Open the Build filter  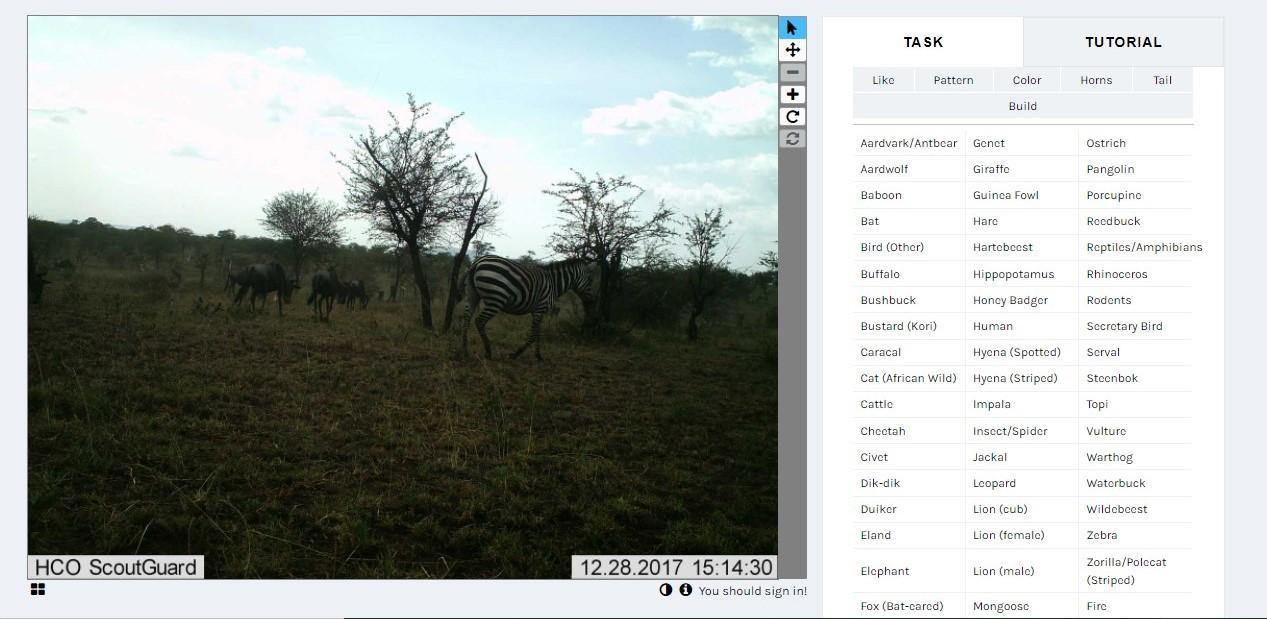click(1023, 106)
